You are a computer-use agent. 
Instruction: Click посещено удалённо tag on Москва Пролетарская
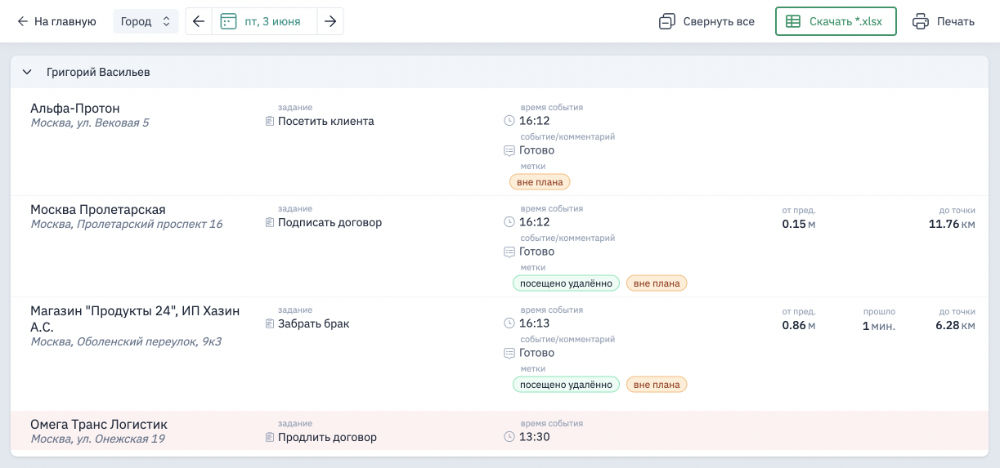pyautogui.click(x=566, y=283)
